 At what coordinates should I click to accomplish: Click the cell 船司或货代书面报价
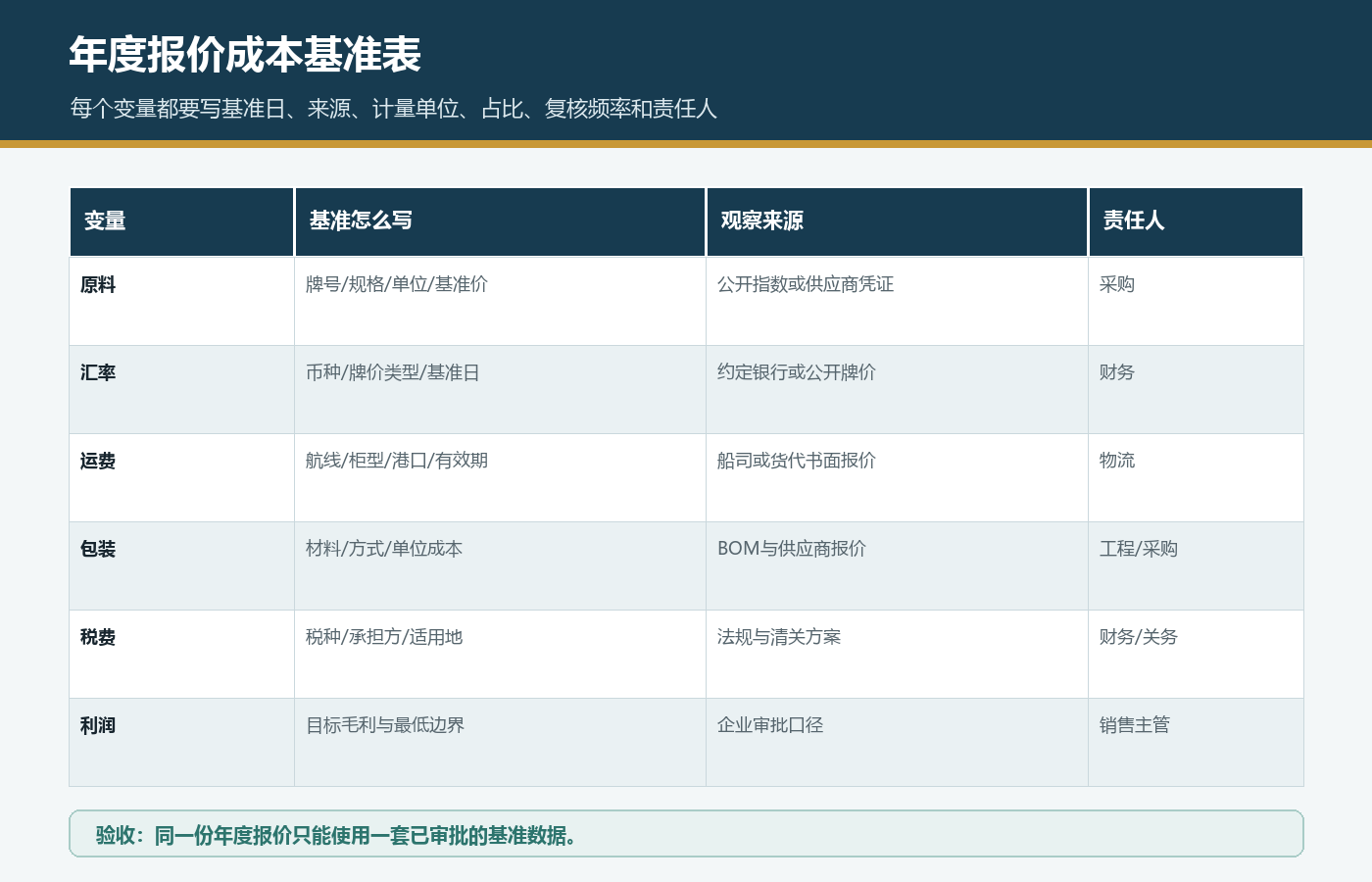(x=897, y=477)
